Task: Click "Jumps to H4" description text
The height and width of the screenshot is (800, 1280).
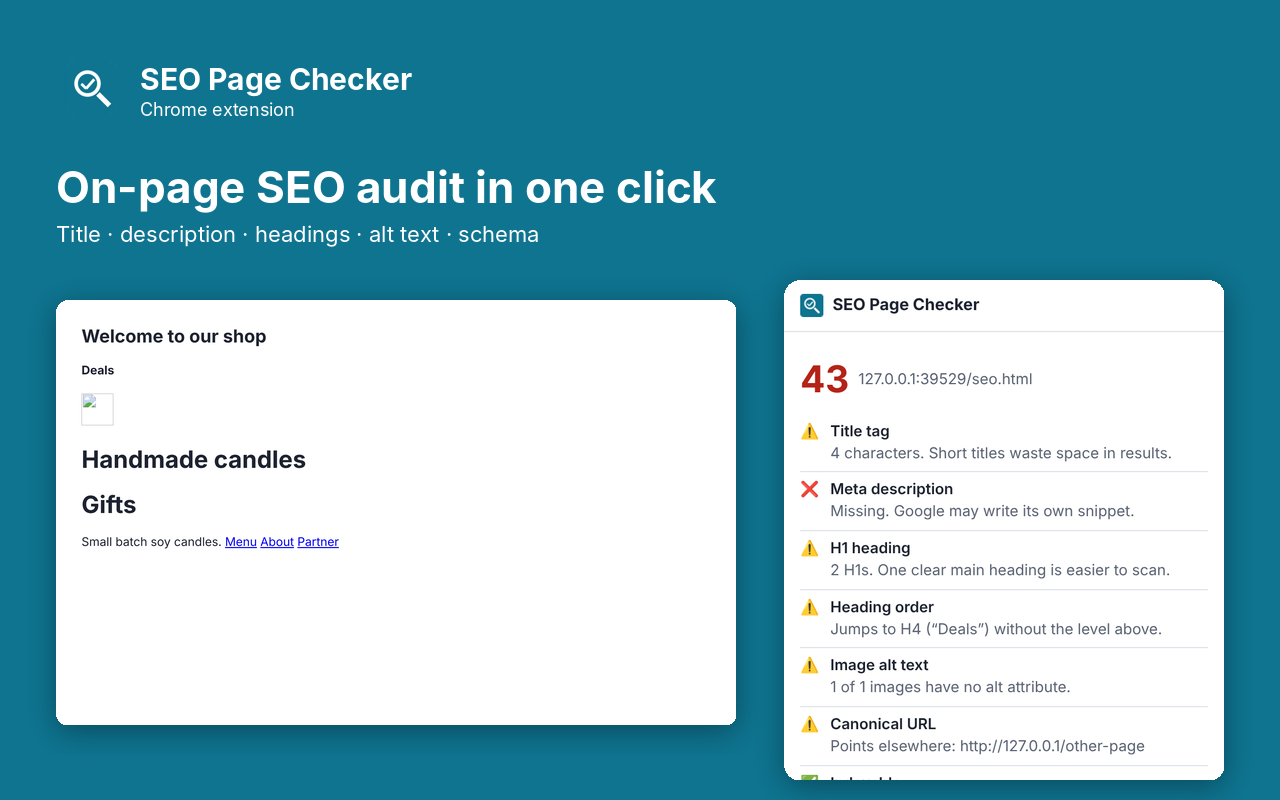Action: coord(996,629)
